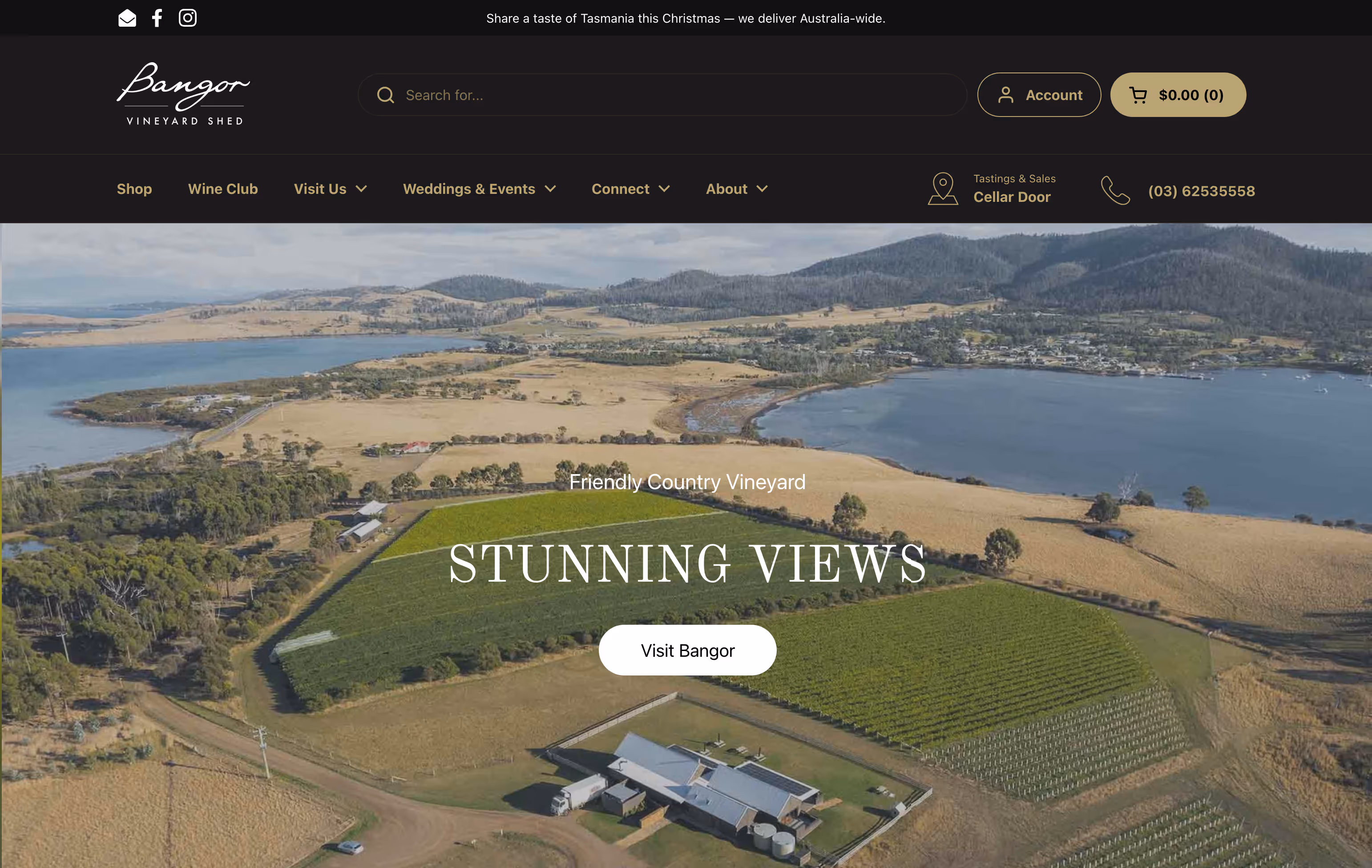Click the shopping cart icon
1372x868 pixels.
tap(1138, 95)
